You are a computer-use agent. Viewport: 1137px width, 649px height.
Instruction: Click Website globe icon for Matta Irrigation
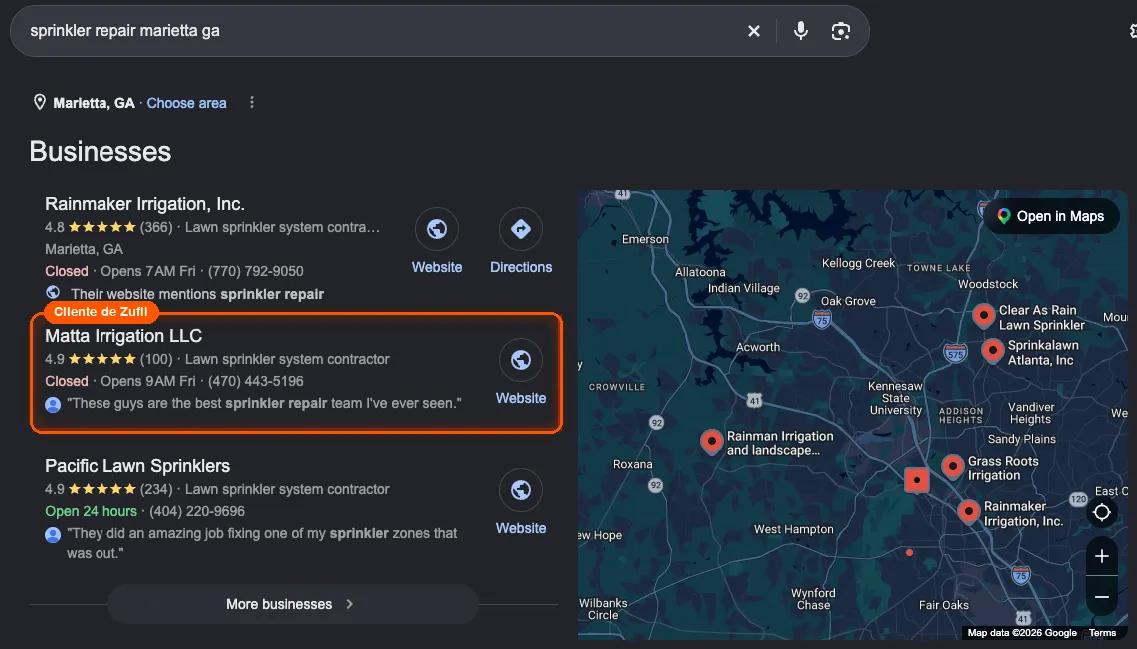521,360
